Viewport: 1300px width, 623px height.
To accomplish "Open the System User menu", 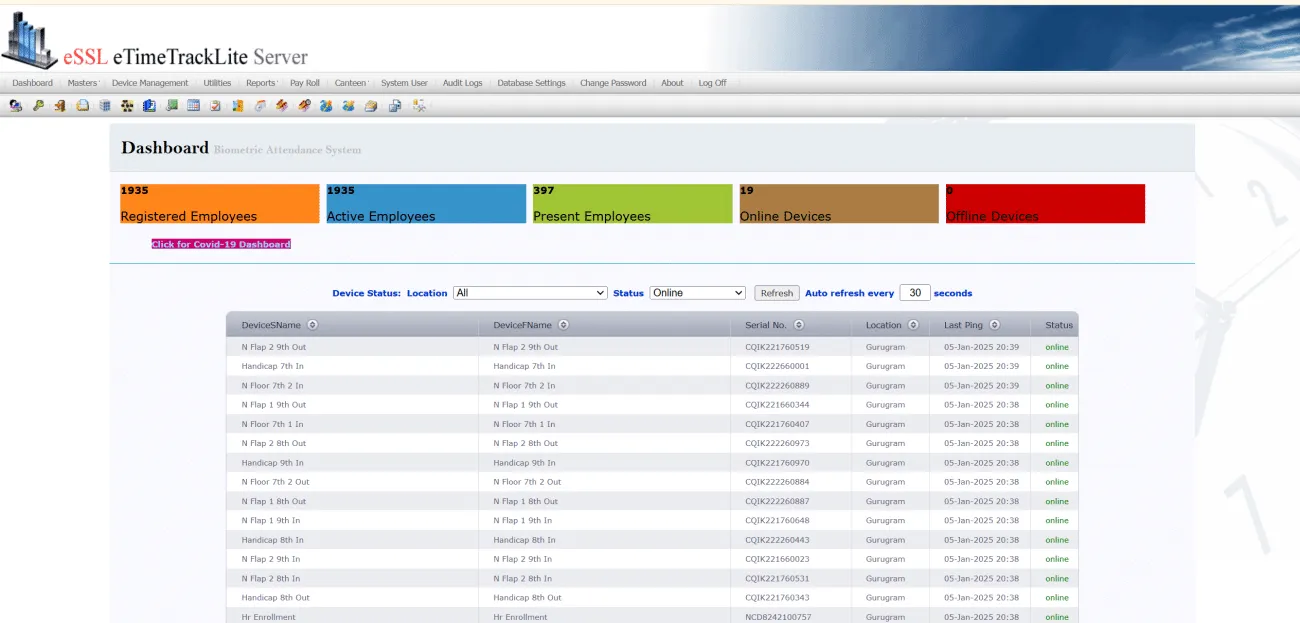I will pyautogui.click(x=404, y=83).
